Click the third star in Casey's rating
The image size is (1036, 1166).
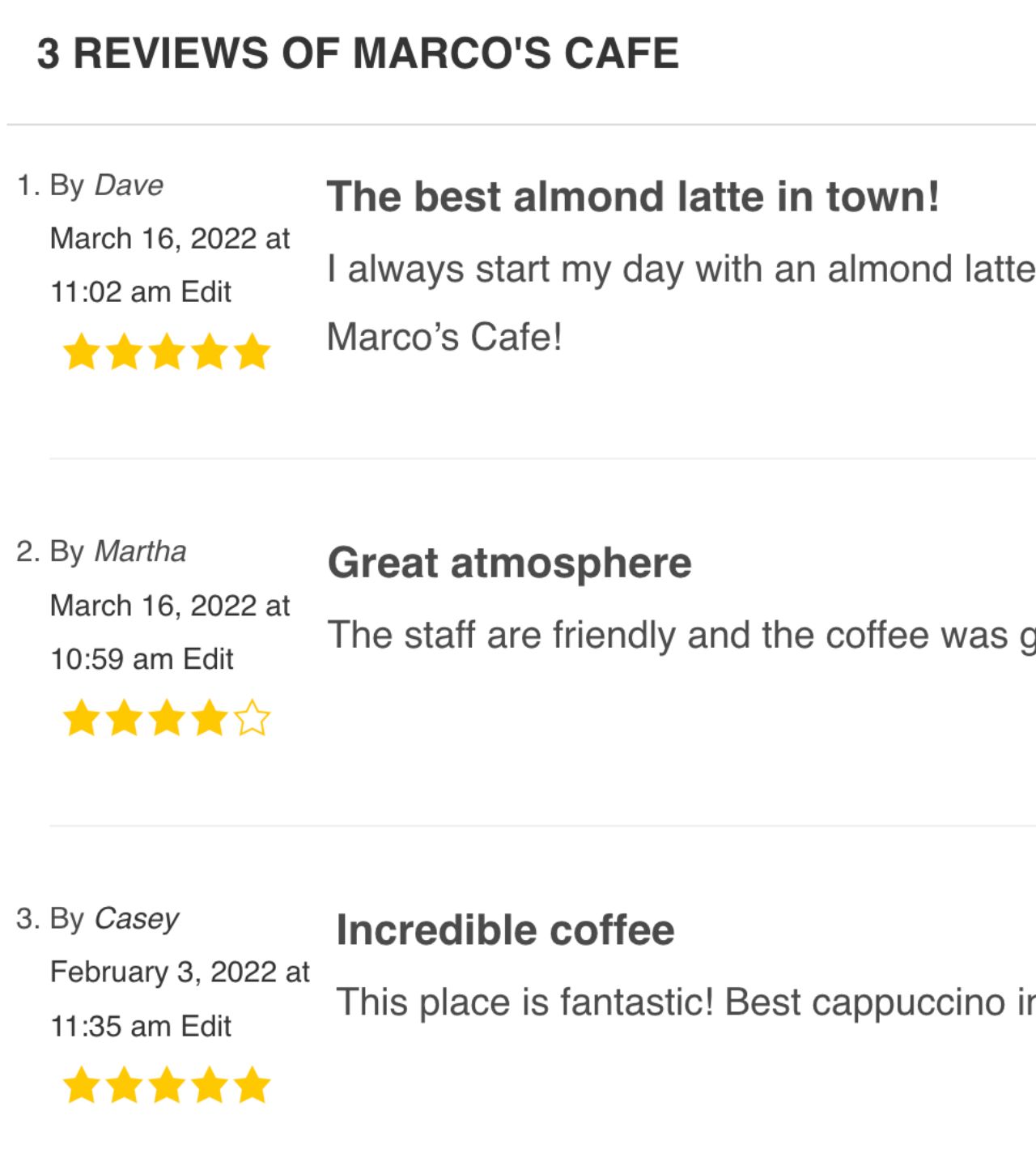click(x=168, y=1085)
